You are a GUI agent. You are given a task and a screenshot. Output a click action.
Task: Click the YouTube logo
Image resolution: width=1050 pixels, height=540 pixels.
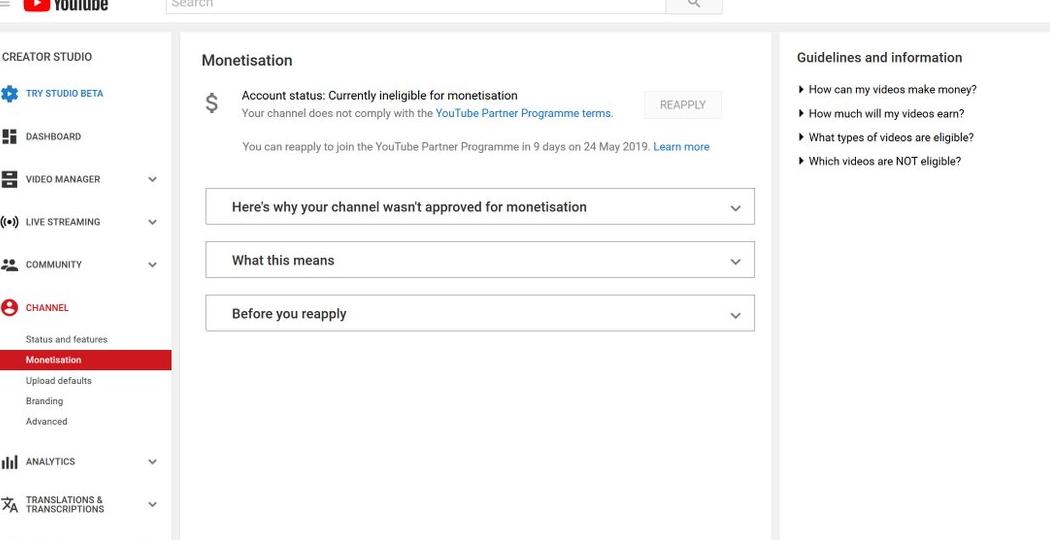66,4
